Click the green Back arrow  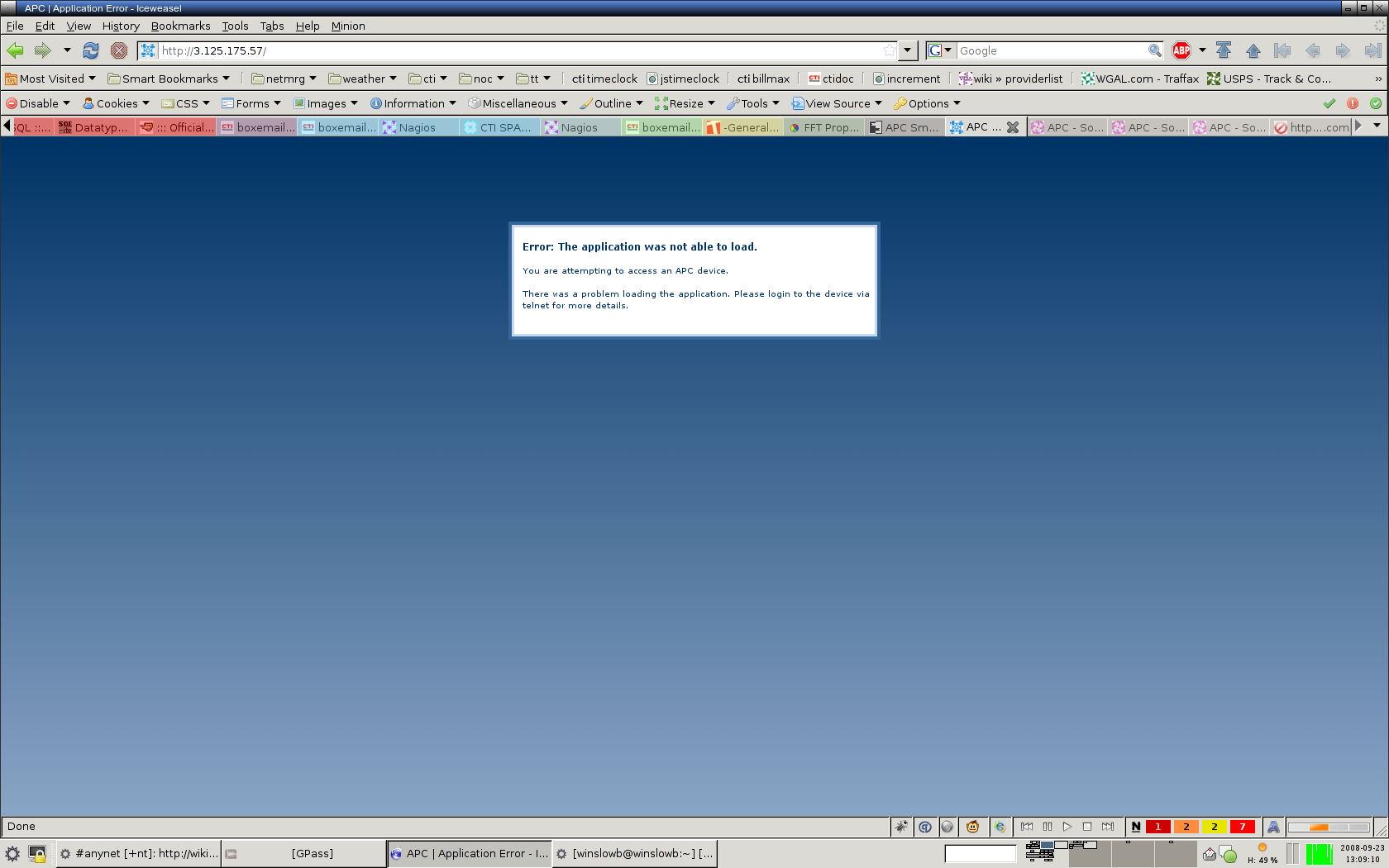point(15,50)
